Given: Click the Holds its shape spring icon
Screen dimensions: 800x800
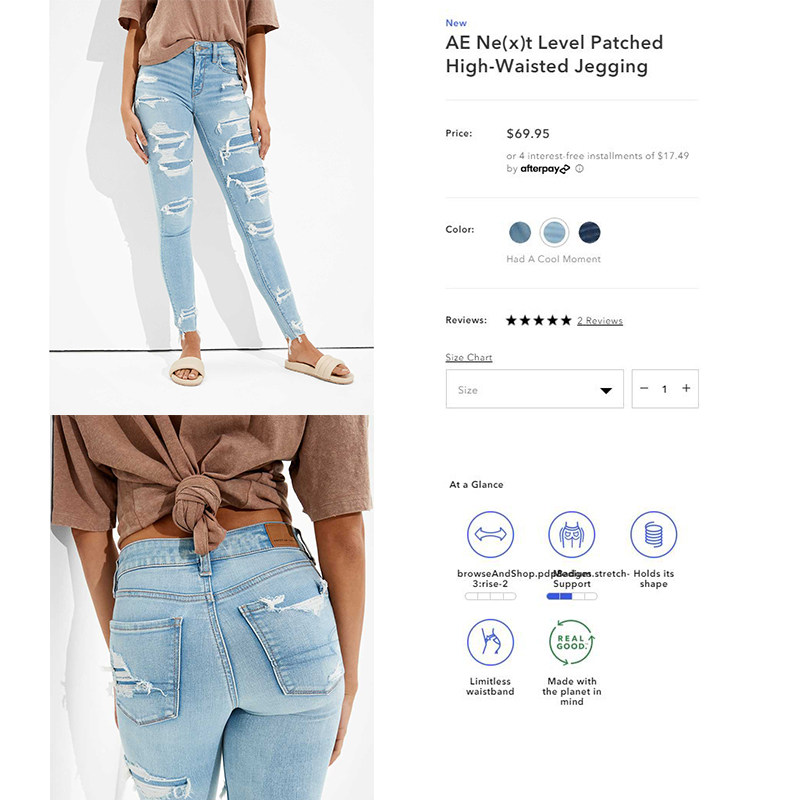Looking at the screenshot, I should (x=654, y=534).
